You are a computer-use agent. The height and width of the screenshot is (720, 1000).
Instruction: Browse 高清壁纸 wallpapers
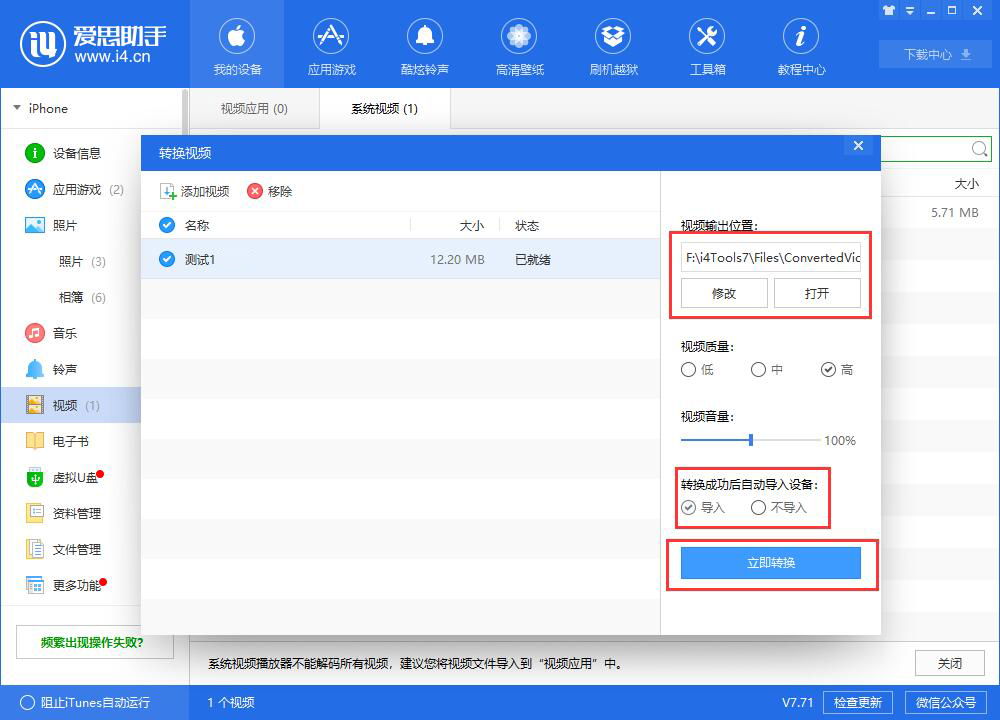518,44
